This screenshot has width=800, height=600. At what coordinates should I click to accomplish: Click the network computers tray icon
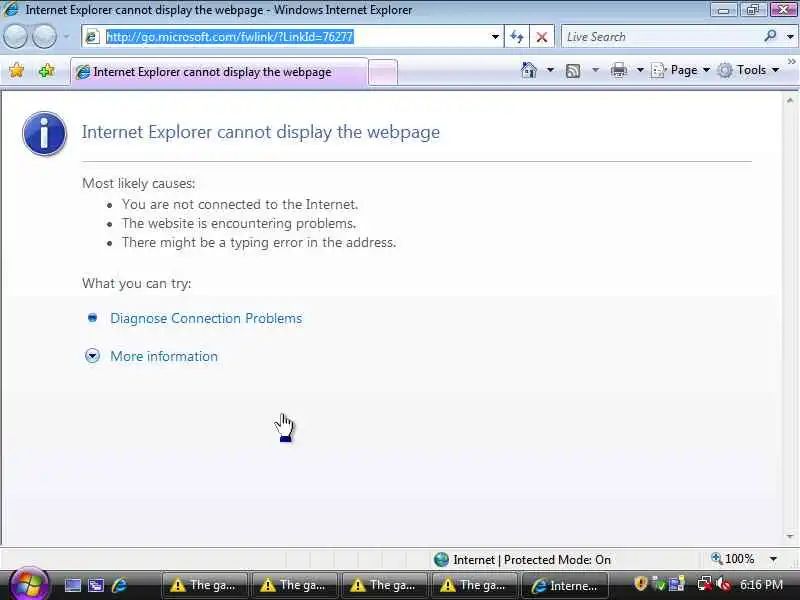[678, 584]
